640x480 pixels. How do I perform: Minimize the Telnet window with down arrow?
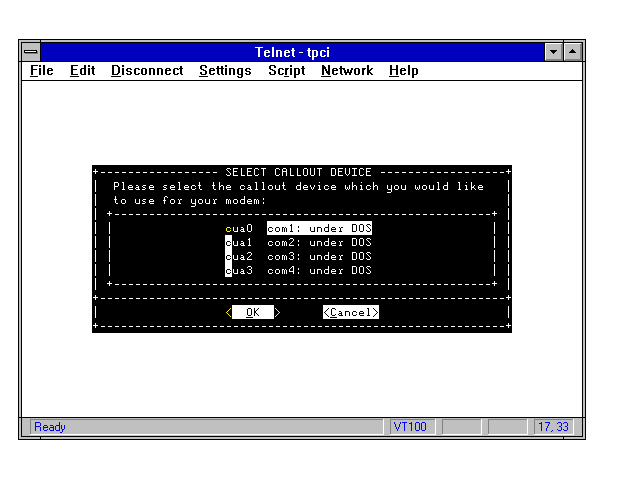(554, 51)
